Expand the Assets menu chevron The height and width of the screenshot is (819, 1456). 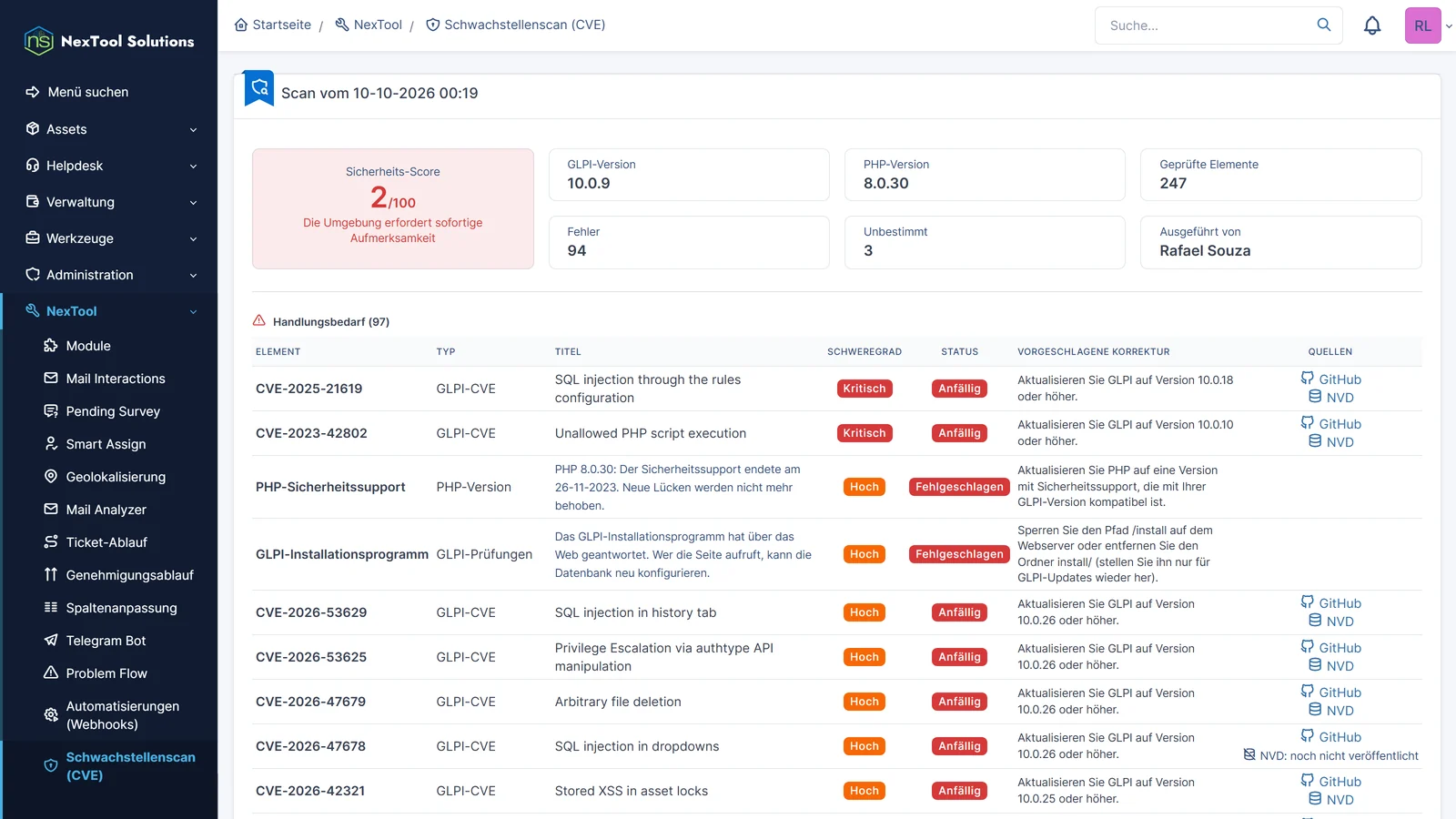point(193,130)
